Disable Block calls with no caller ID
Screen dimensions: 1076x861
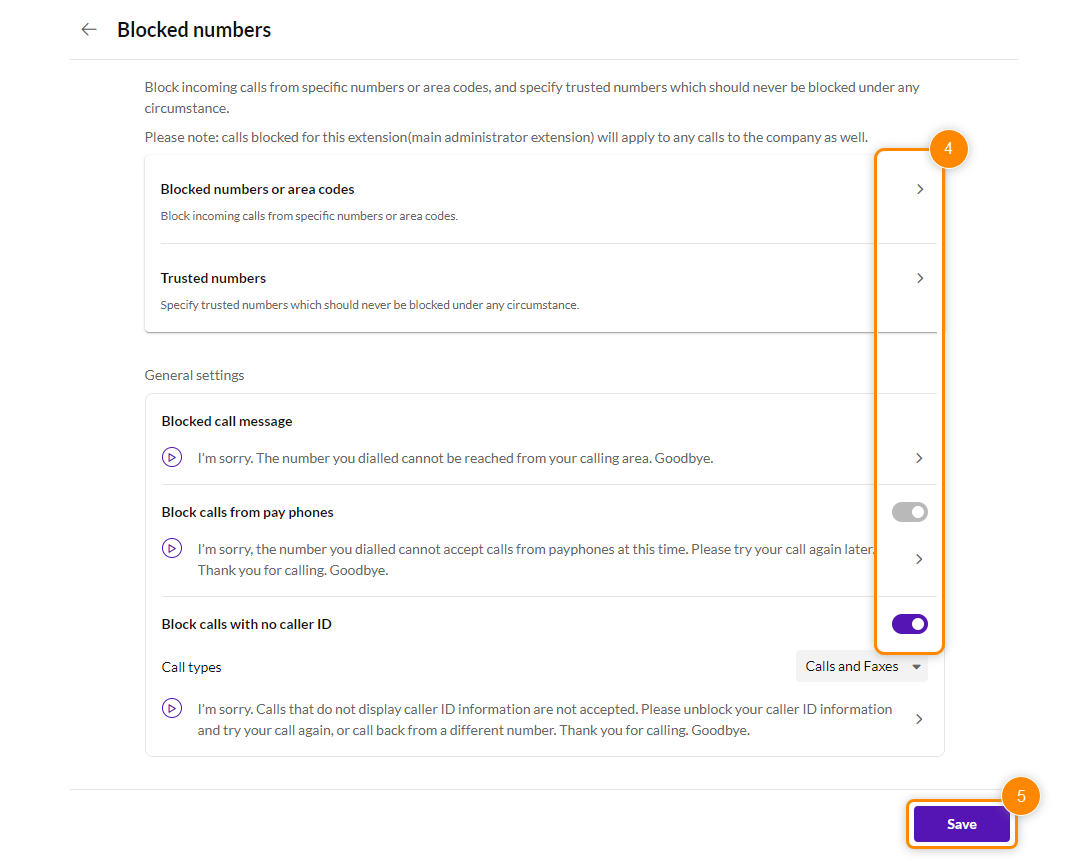[910, 624]
